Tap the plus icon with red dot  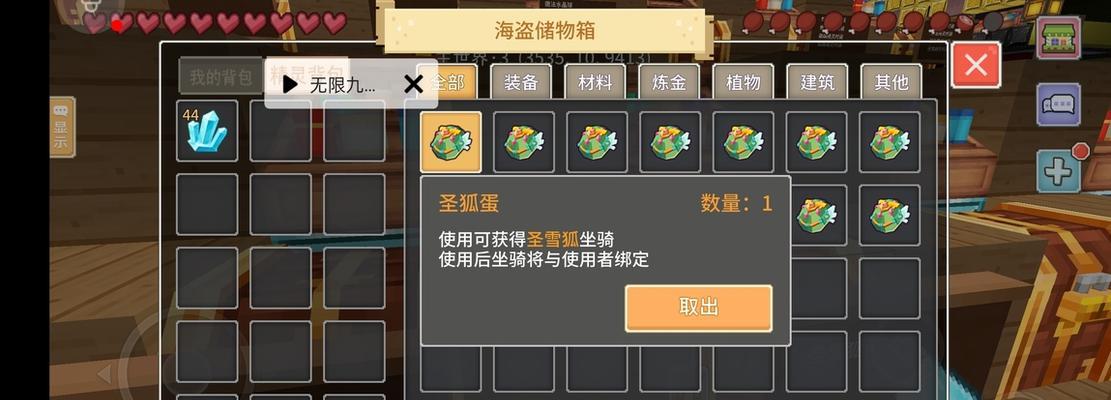[1059, 171]
